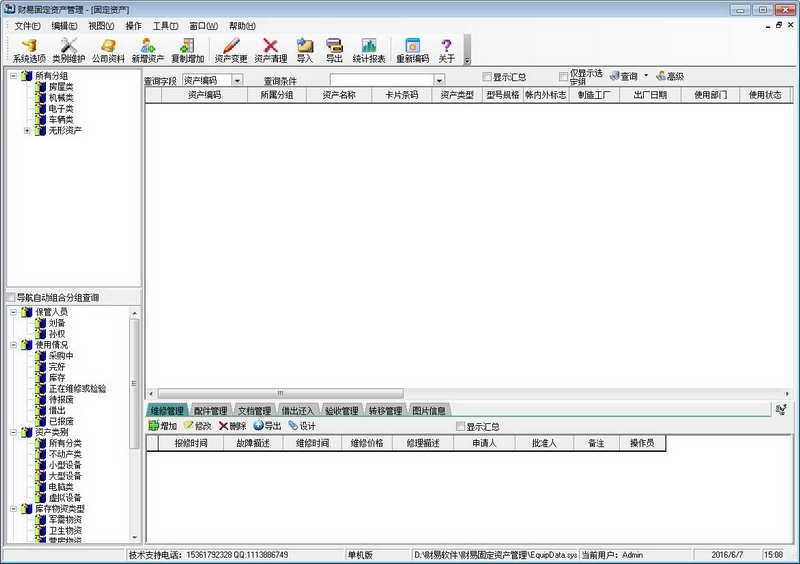Open 系统选项 system options toolbar icon
800x564 pixels.
click(29, 50)
